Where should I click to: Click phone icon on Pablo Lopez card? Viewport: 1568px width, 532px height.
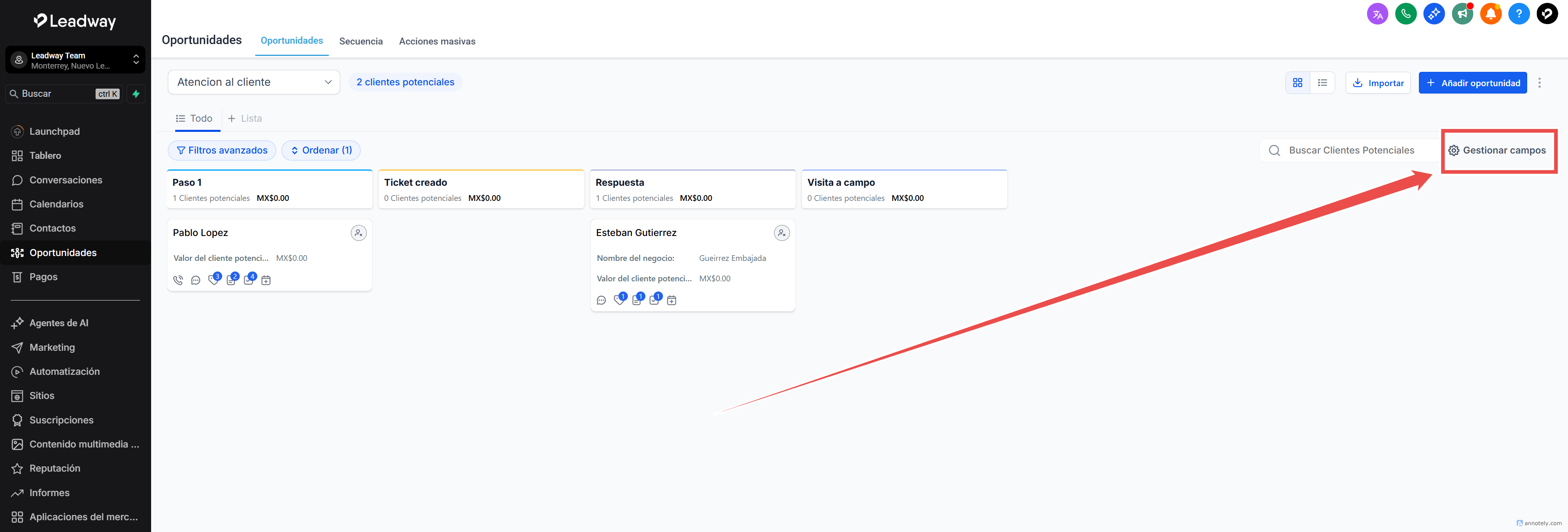(x=178, y=280)
